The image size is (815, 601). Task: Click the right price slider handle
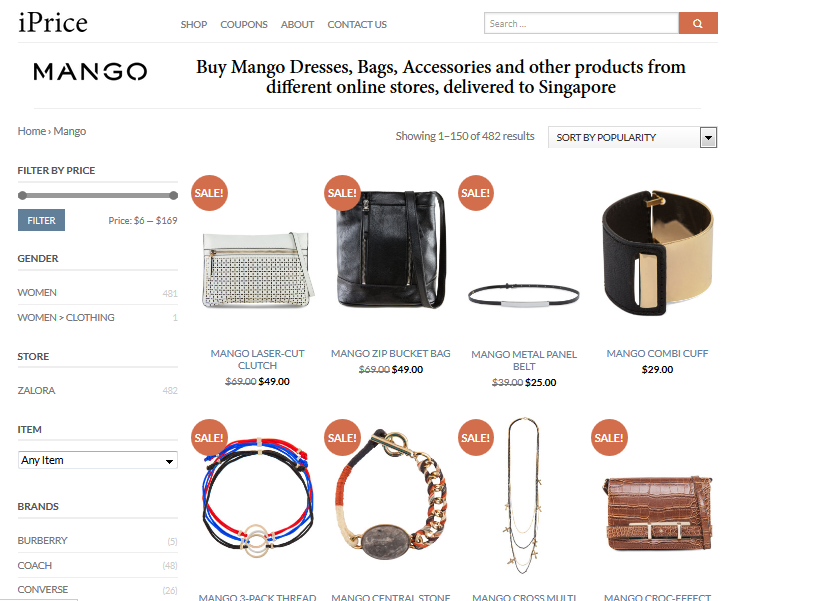tap(174, 195)
